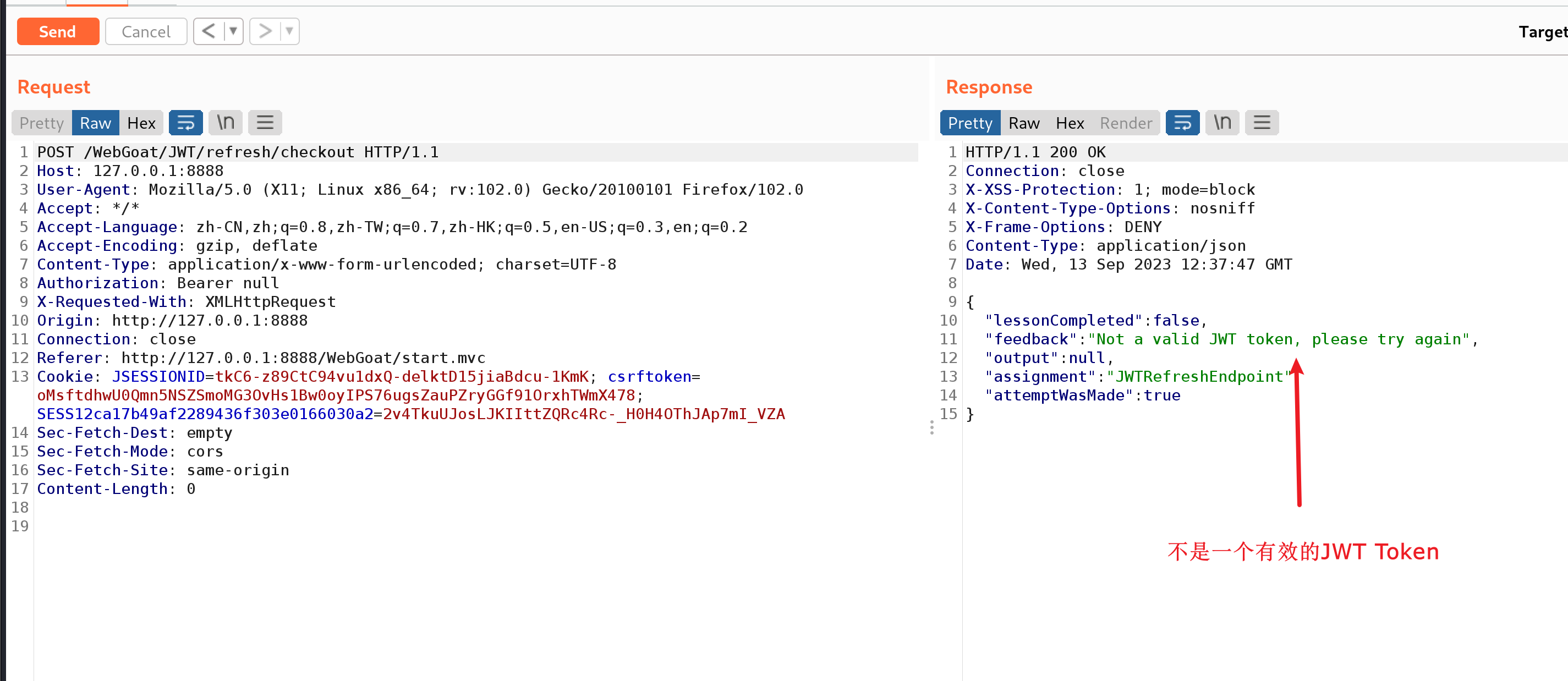
Task: Switch Request view to Pretty tab
Action: coord(41,123)
